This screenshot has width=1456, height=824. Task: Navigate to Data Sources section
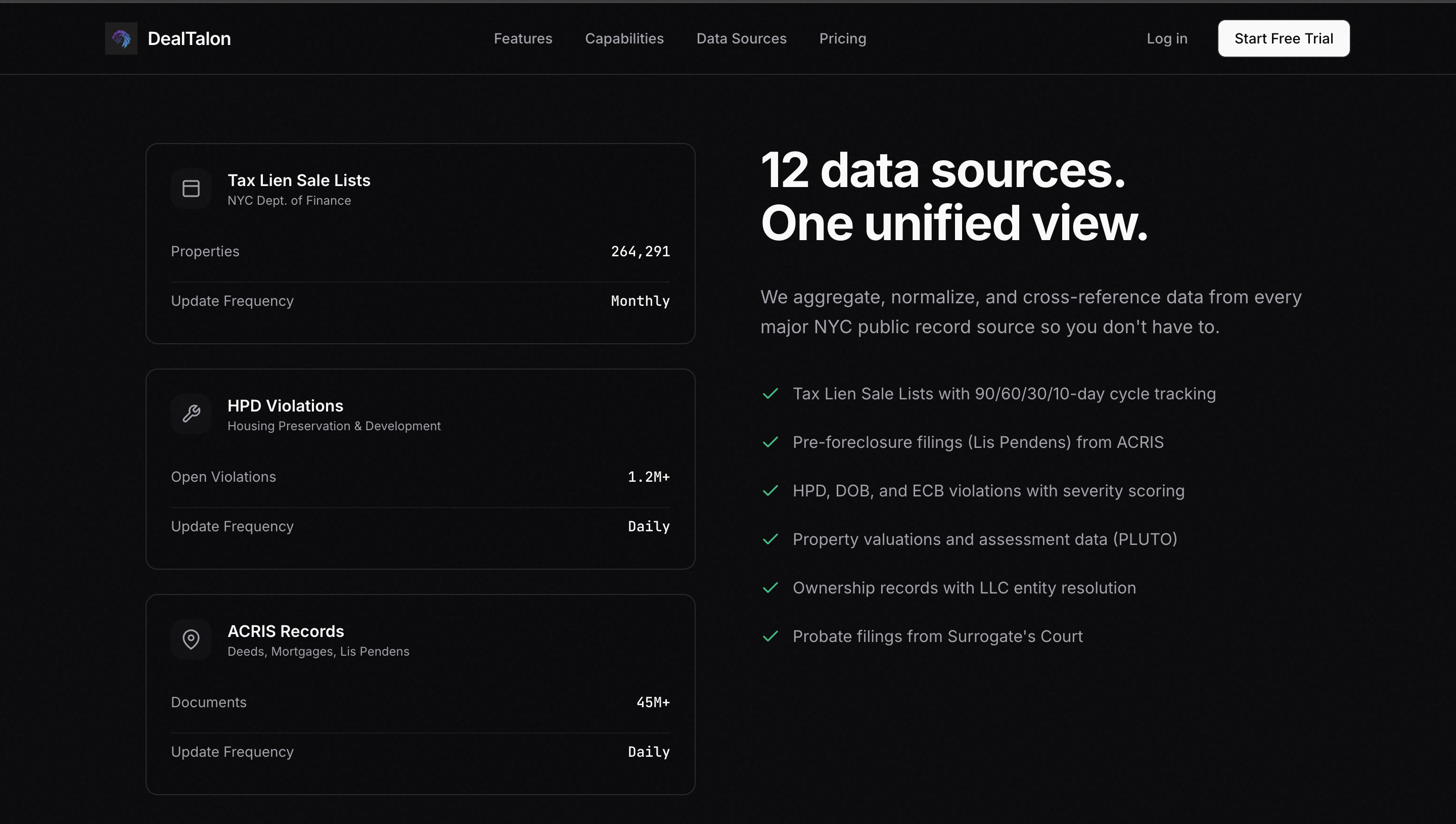pos(741,38)
